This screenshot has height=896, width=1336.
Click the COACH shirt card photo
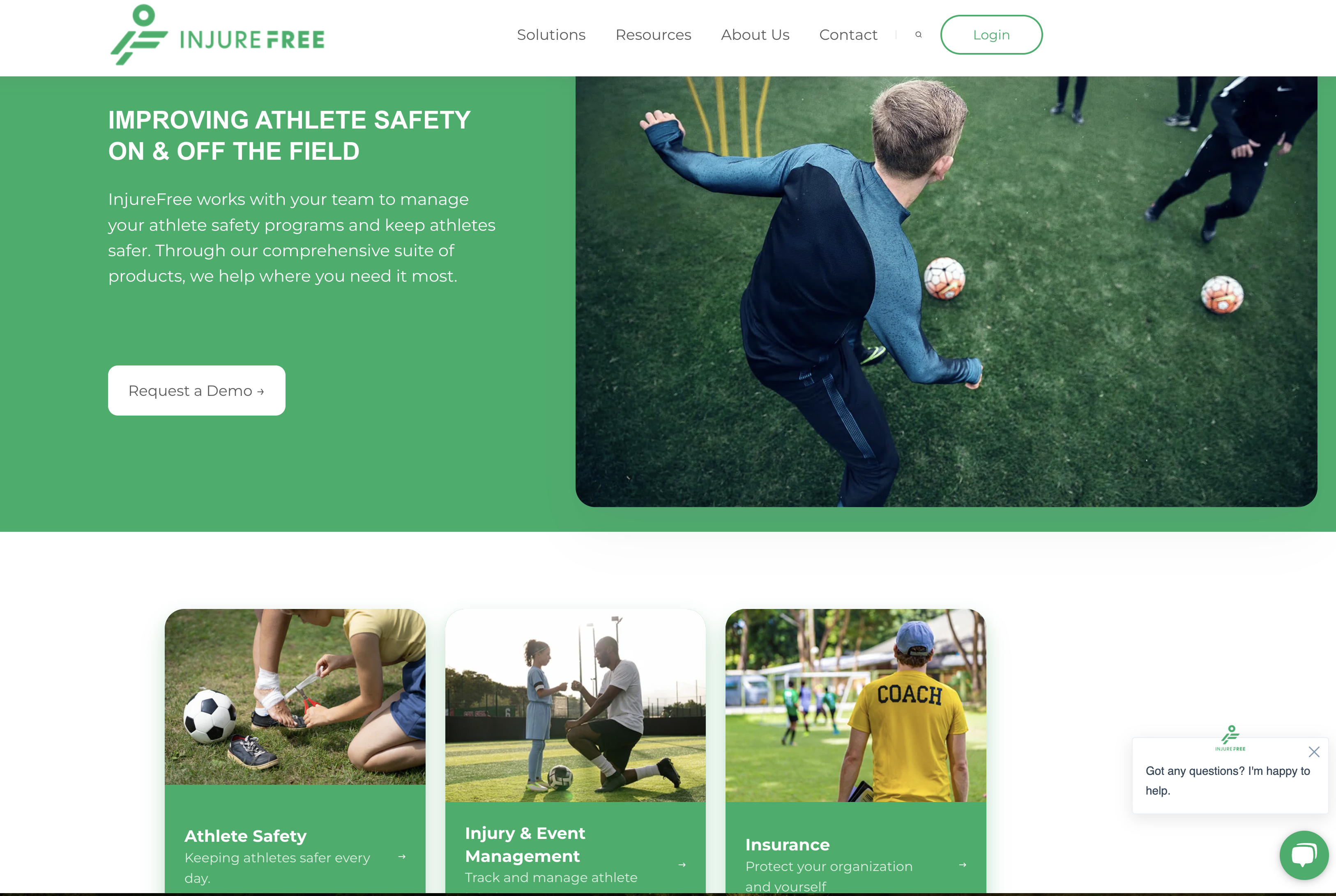point(856,705)
